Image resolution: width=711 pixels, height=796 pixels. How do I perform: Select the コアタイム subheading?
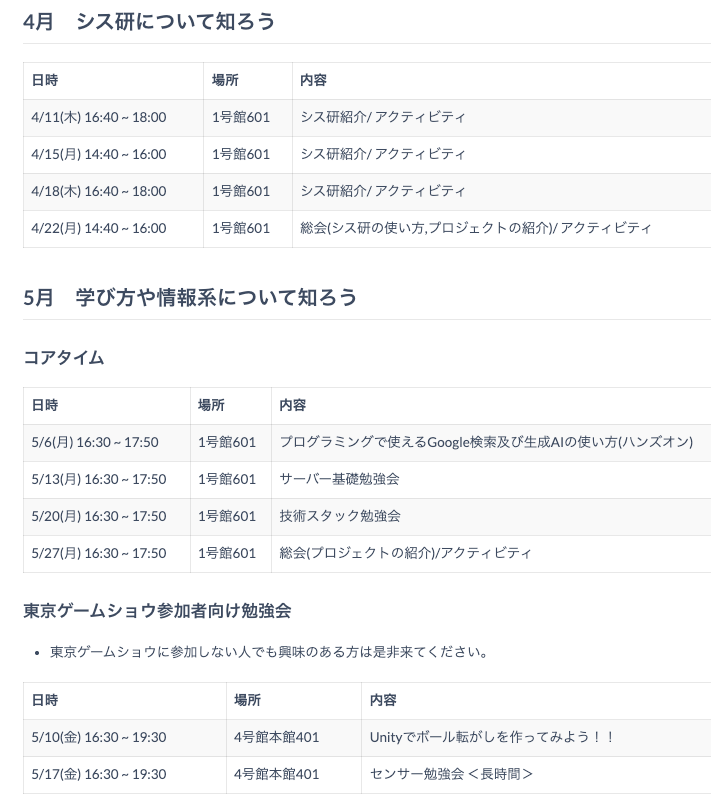click(64, 357)
